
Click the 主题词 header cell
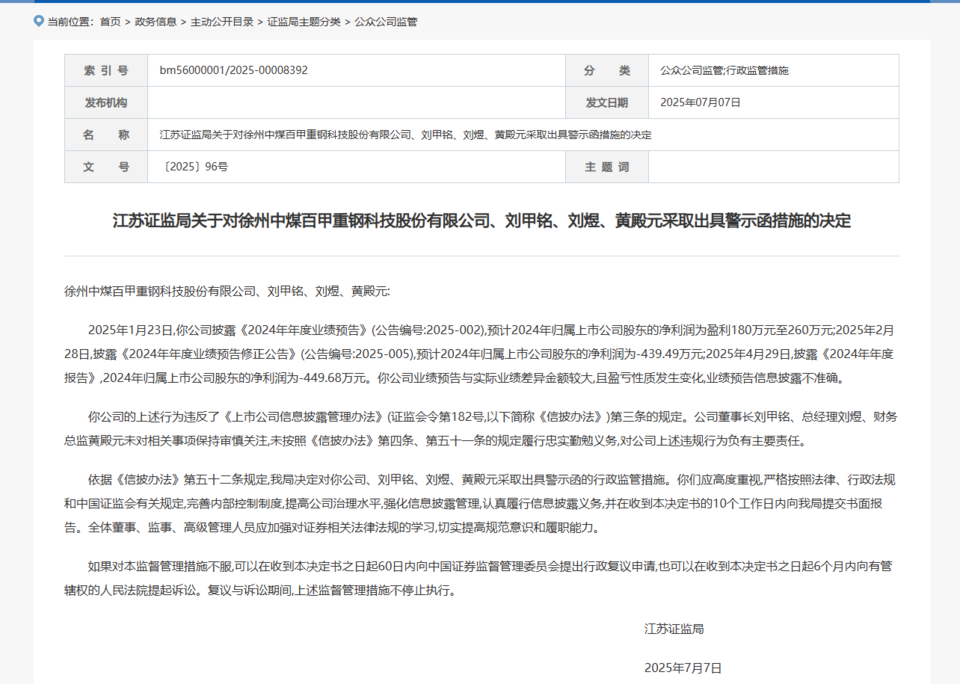607,167
